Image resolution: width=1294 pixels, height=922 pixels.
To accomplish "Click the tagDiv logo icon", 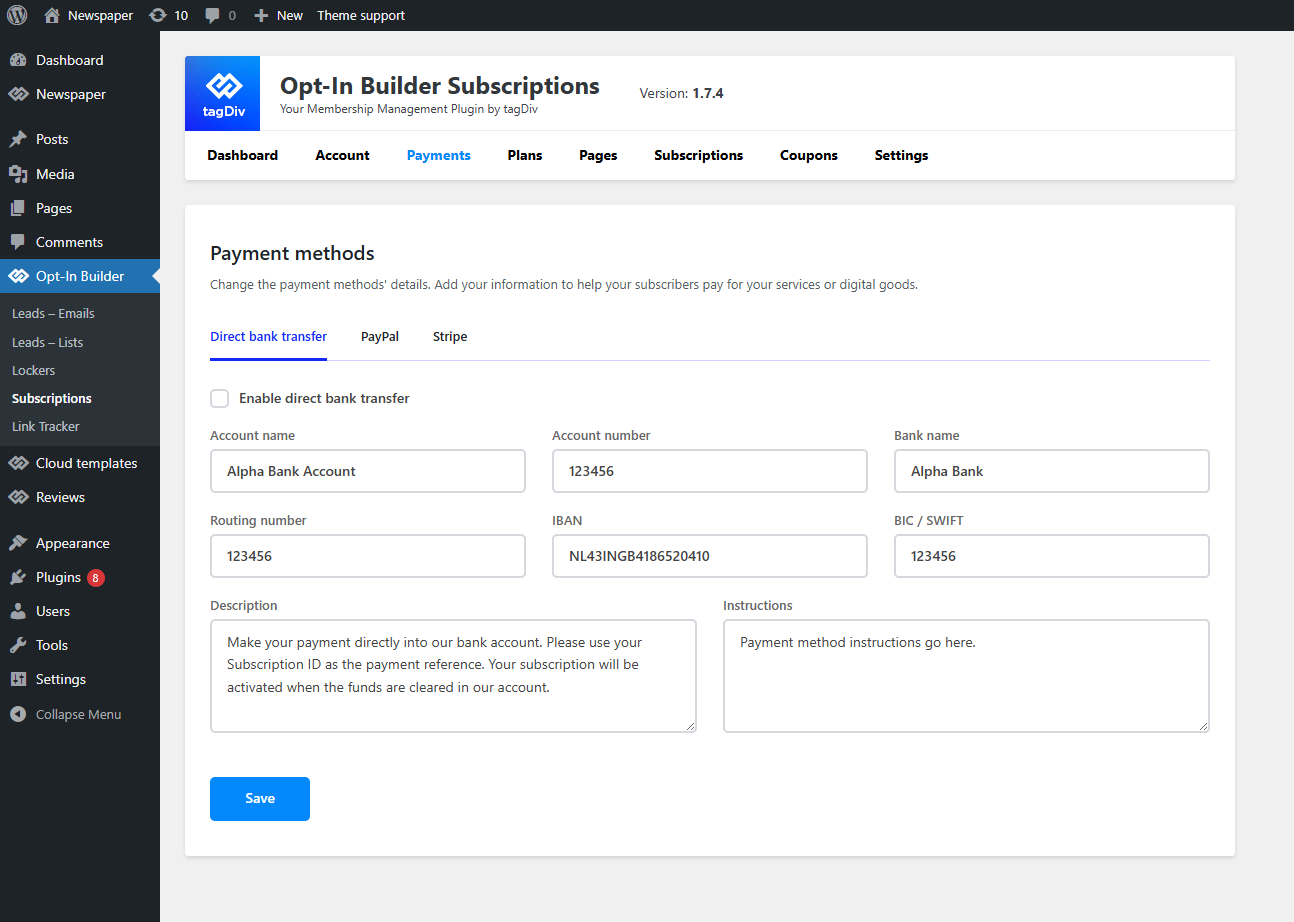I will (222, 93).
